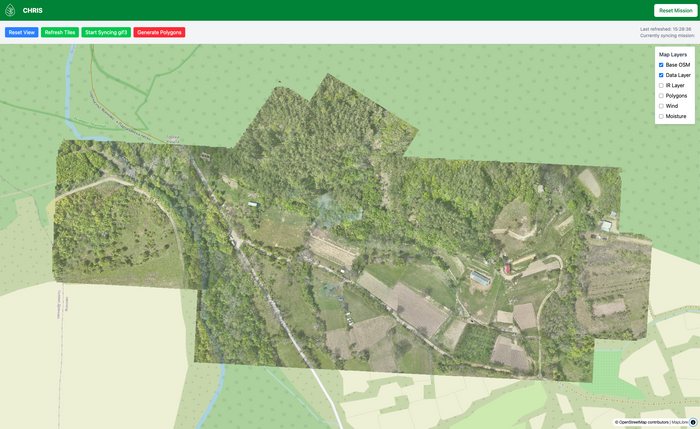Open the OpenStreetMap contributors link
The width and height of the screenshot is (700, 429).
[643, 422]
